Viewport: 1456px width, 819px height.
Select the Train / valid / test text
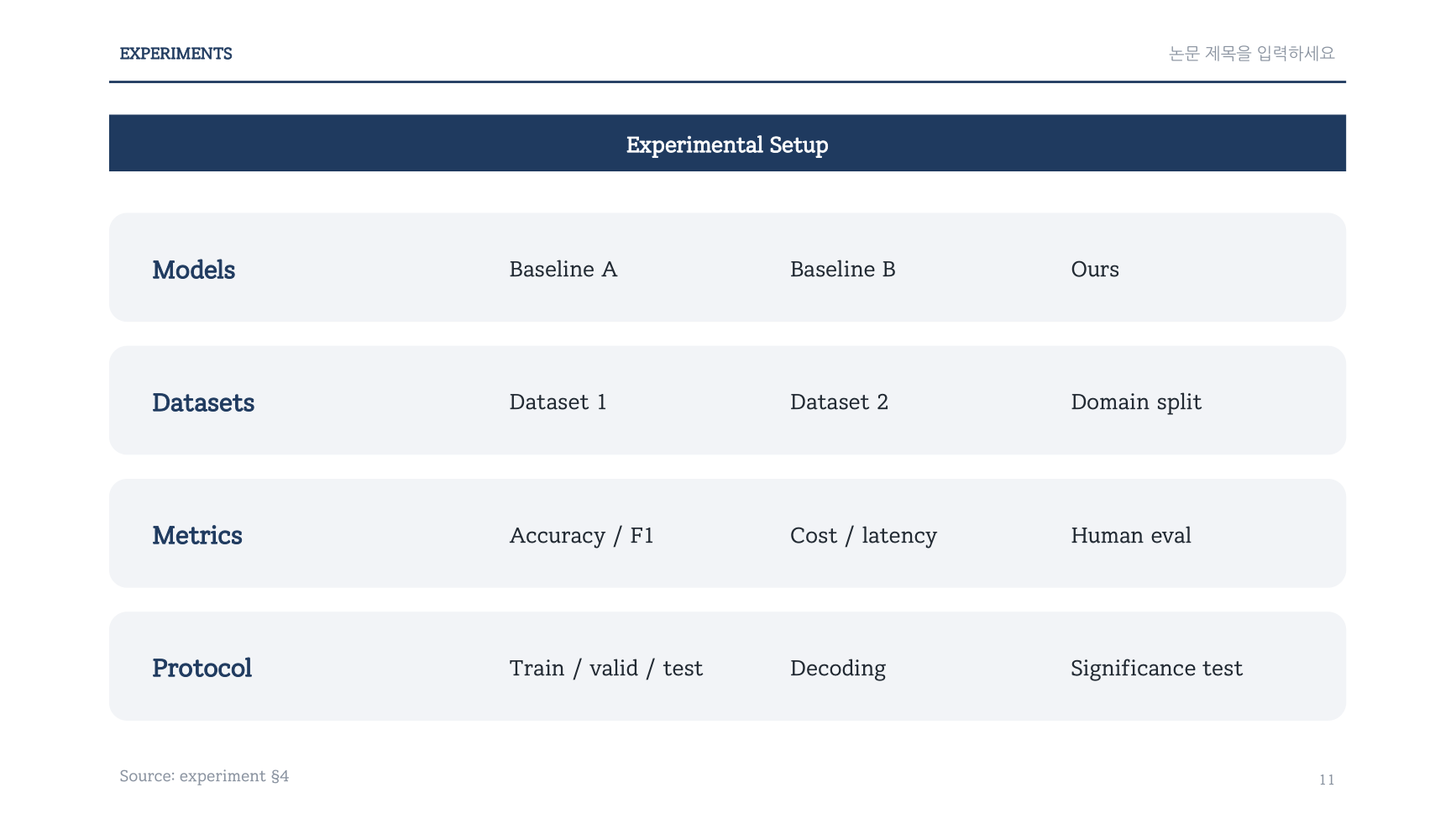605,669
